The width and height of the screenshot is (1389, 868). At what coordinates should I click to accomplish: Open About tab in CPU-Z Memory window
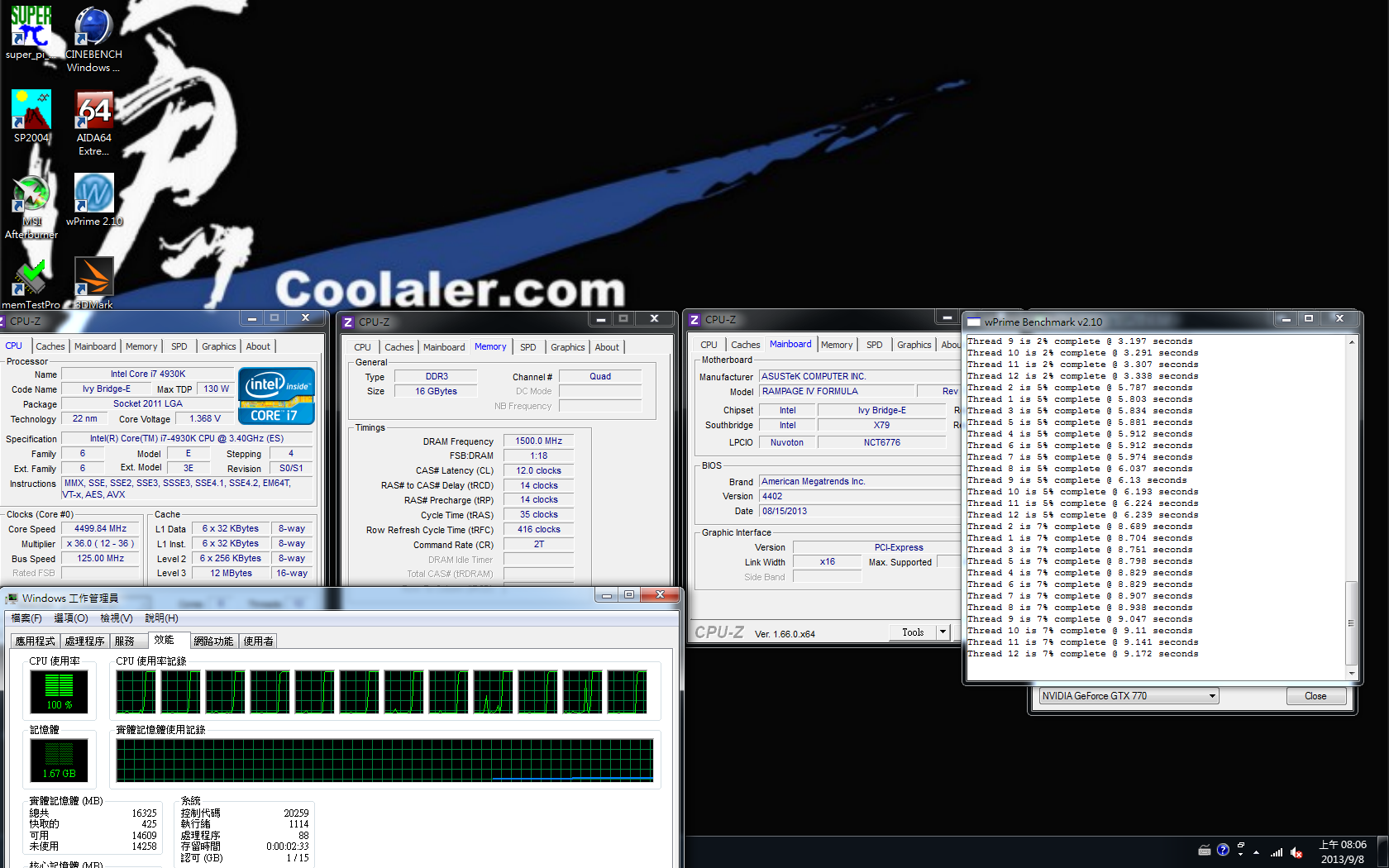[607, 347]
